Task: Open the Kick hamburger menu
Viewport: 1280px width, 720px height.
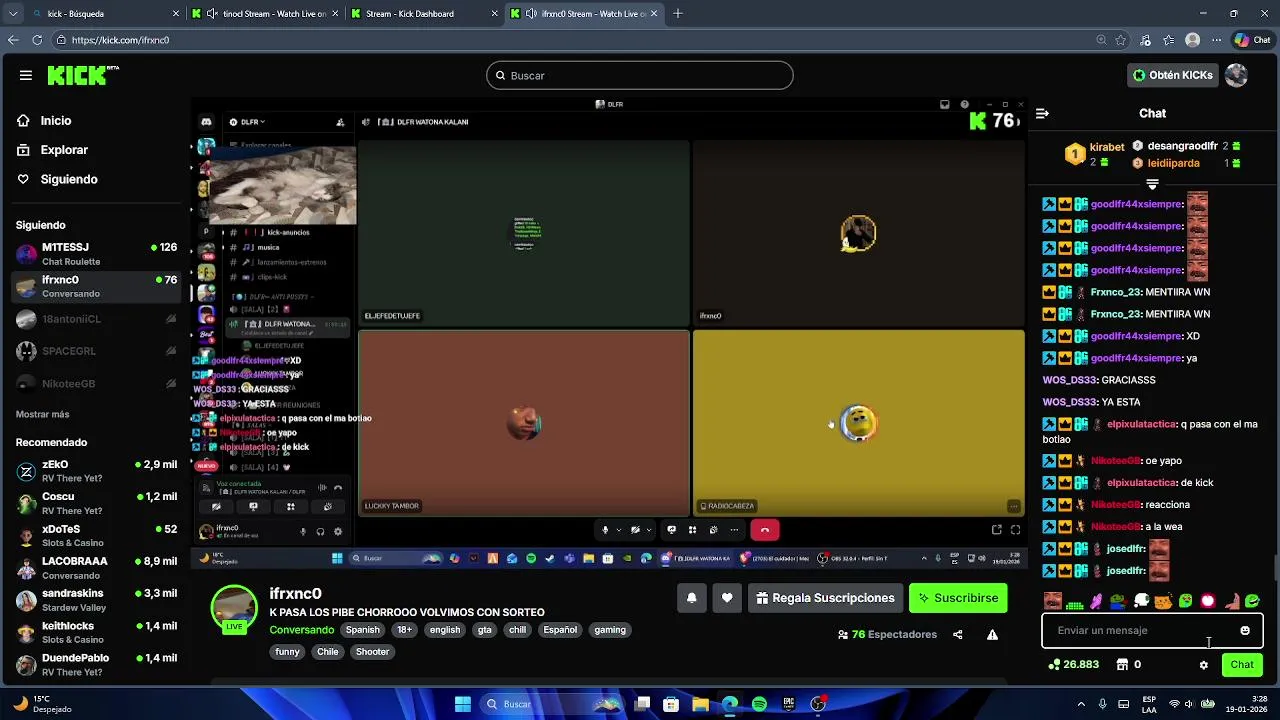Action: point(26,75)
